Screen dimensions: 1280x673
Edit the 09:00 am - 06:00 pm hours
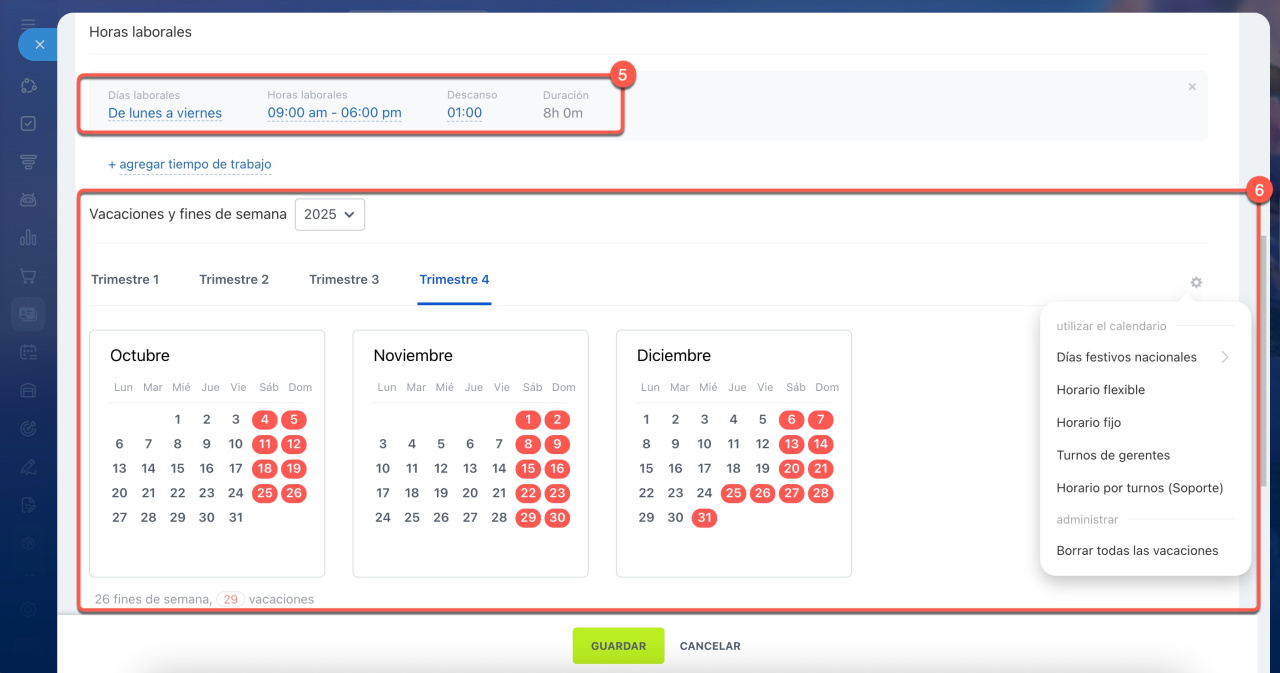click(334, 113)
